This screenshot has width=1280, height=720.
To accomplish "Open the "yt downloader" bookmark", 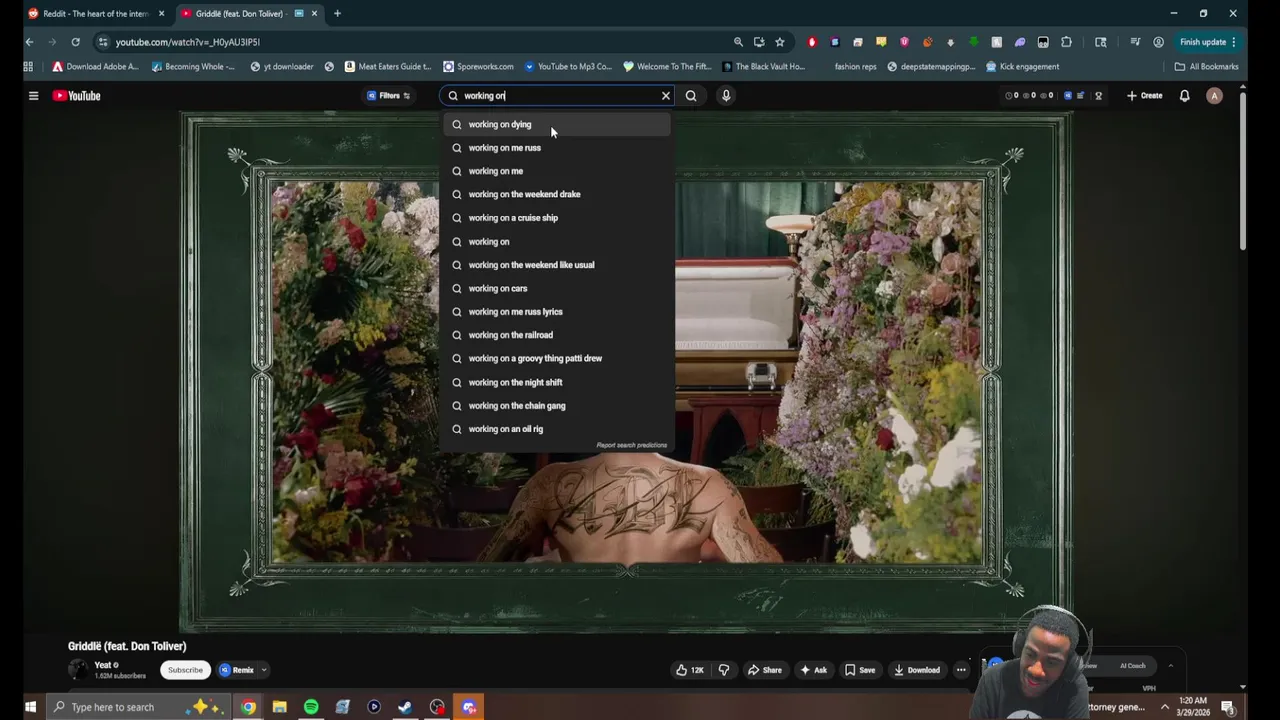I will click(282, 67).
